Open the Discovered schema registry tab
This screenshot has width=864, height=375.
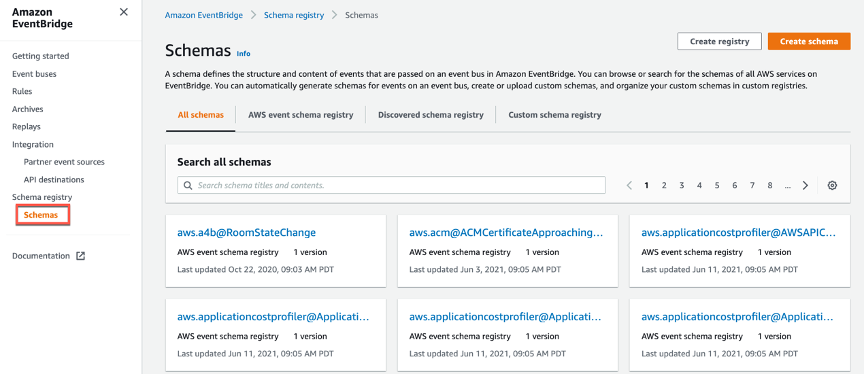[x=430, y=115]
